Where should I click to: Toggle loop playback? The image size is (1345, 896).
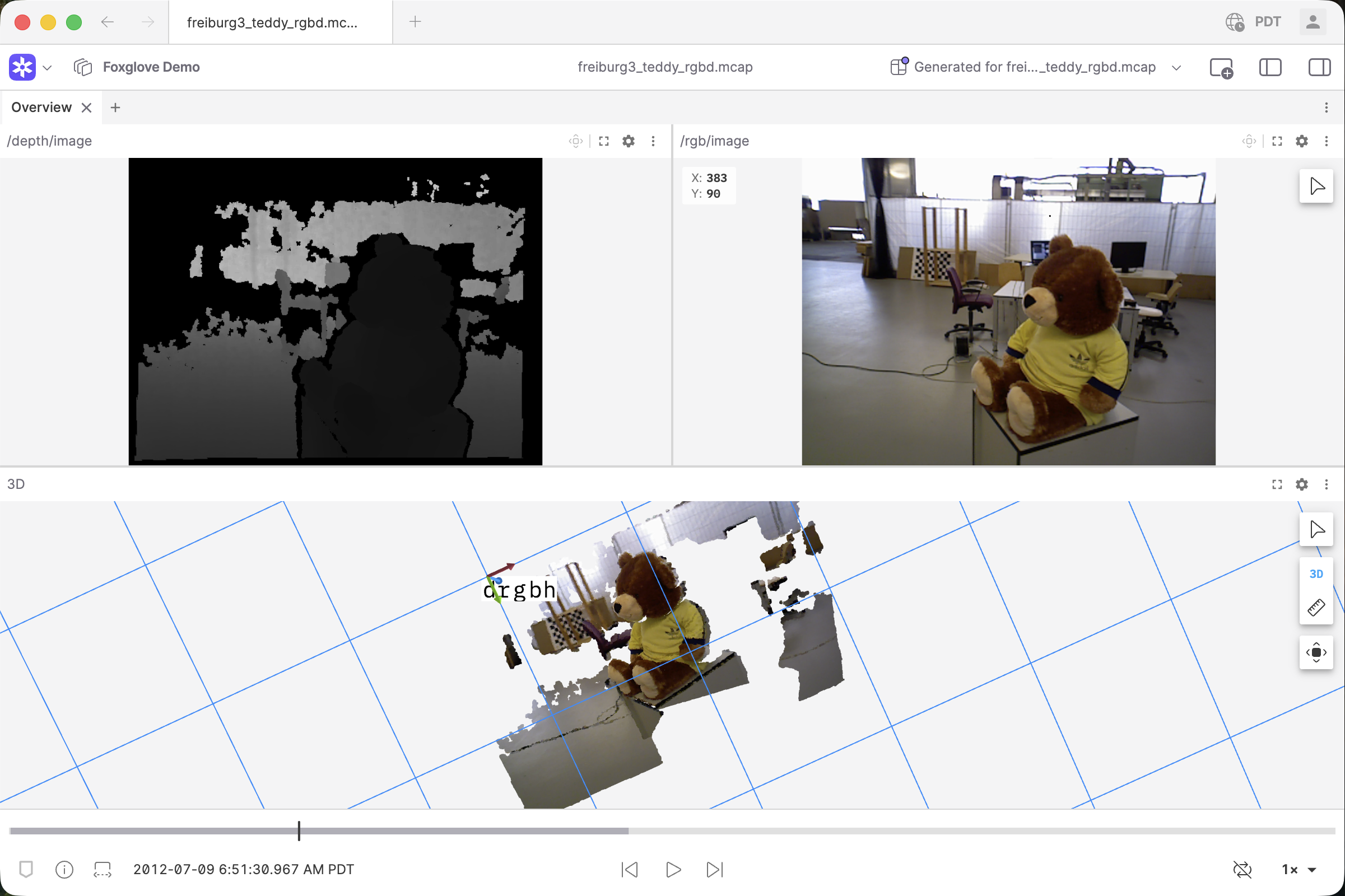[1242, 870]
